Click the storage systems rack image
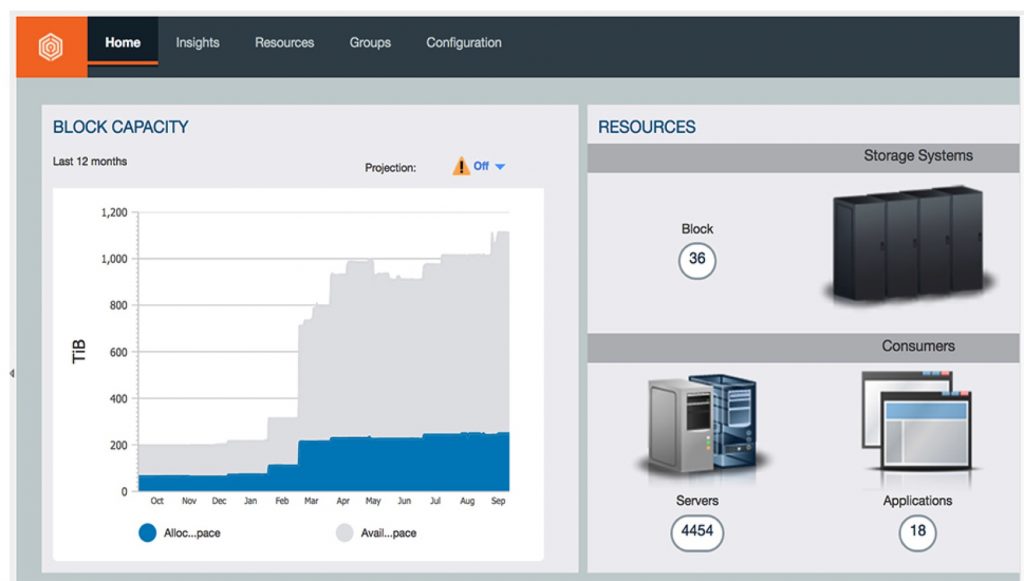This screenshot has width=1024, height=581. tap(911, 243)
